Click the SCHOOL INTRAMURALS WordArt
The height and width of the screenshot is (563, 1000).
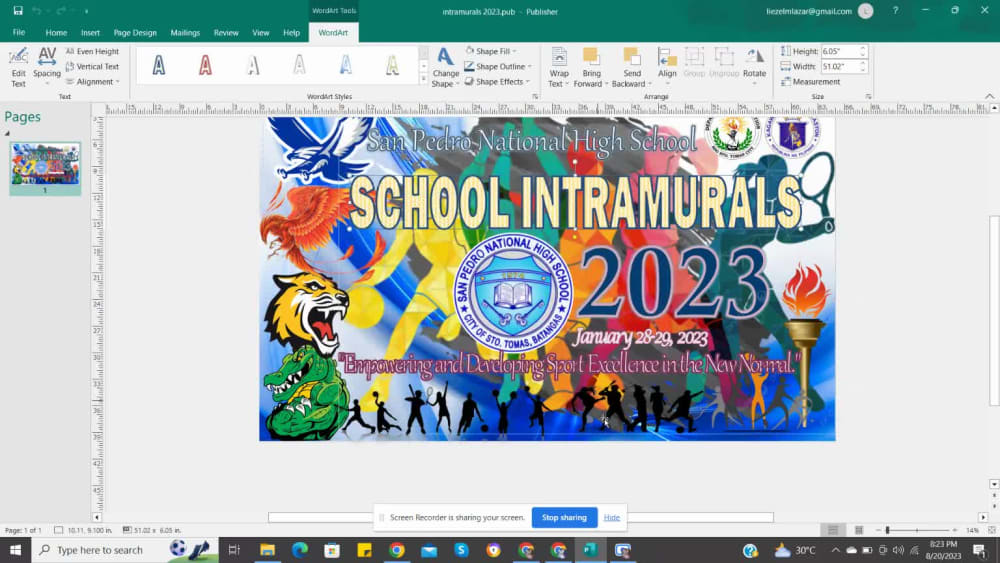click(575, 201)
